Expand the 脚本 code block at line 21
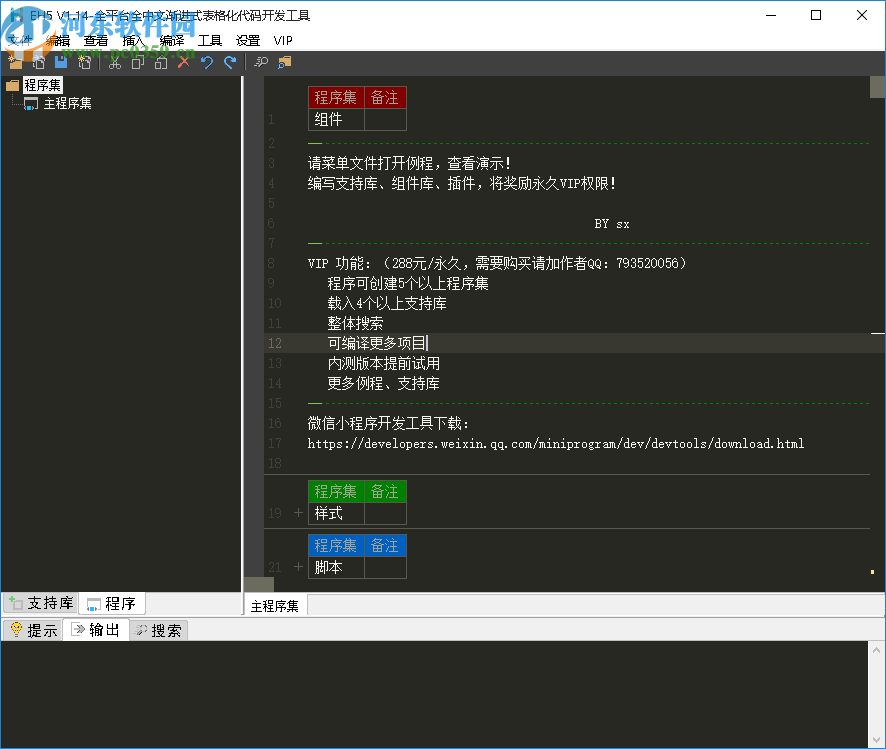The height and width of the screenshot is (749, 886). [x=297, y=566]
